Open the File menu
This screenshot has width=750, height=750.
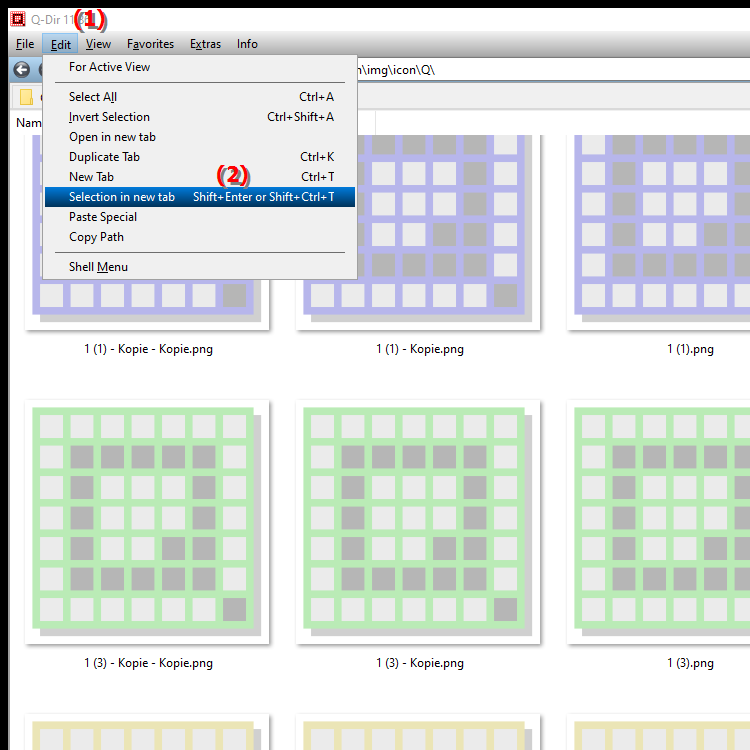tap(25, 44)
